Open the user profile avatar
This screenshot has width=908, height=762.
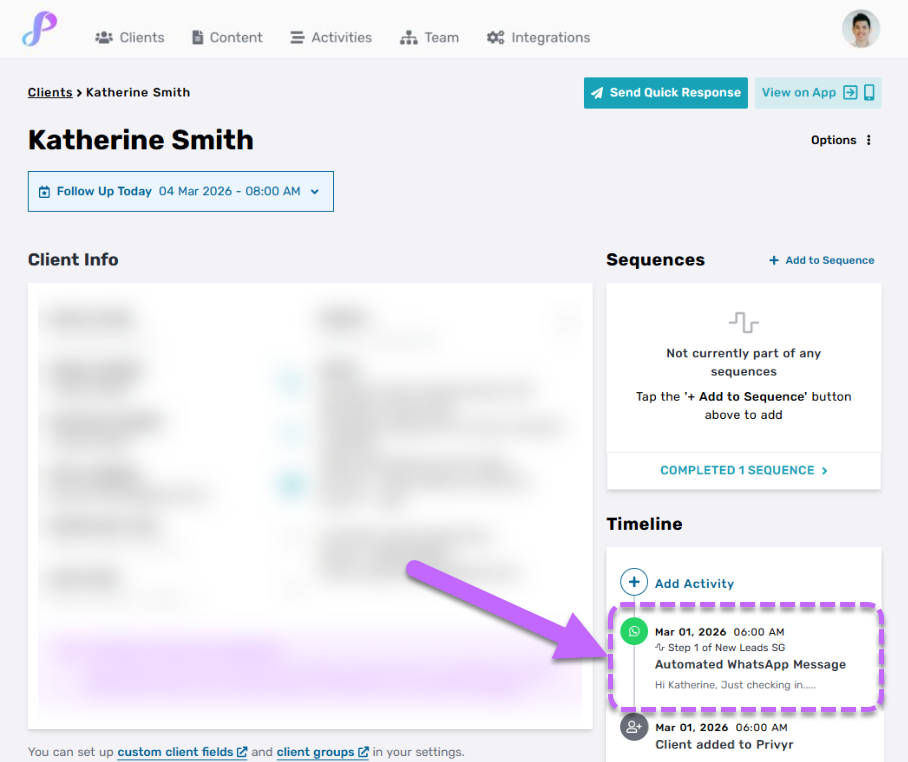pos(860,30)
